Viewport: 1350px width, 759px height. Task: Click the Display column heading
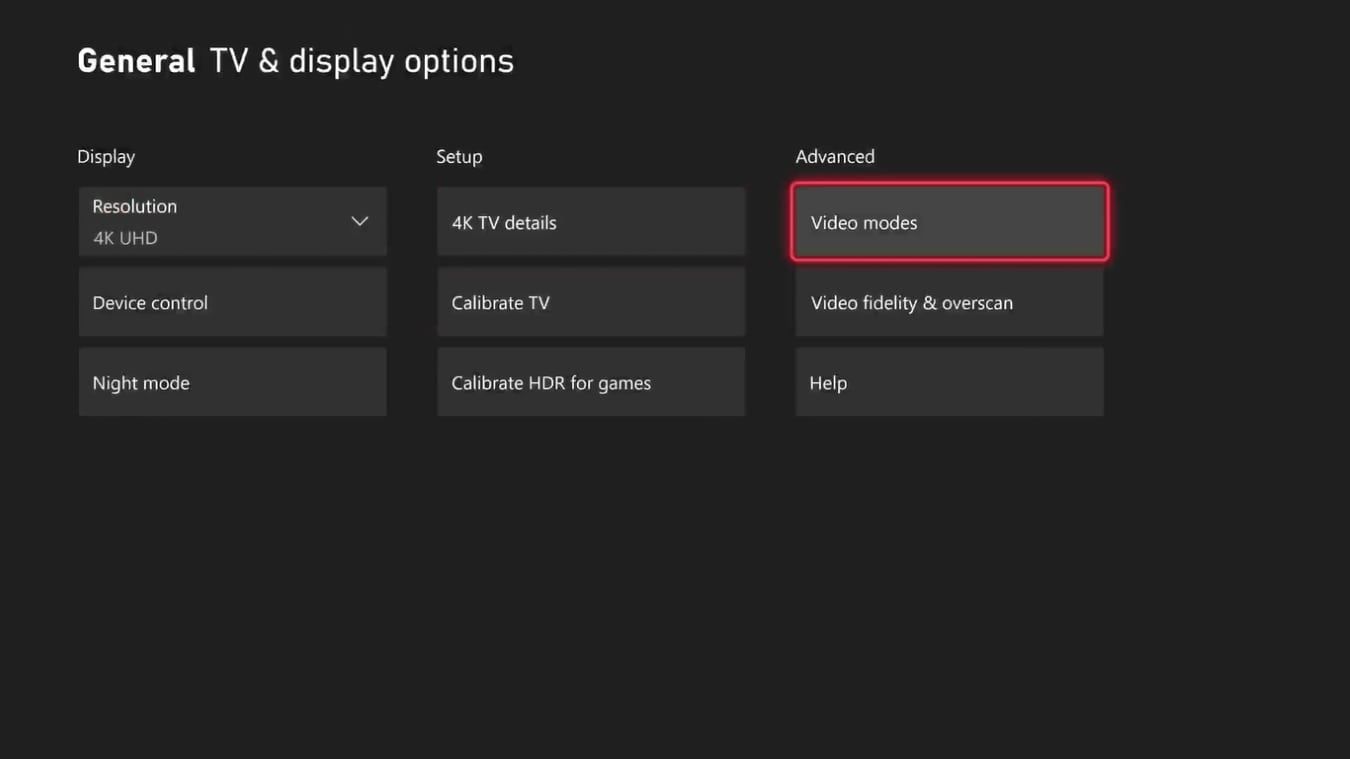pos(106,156)
